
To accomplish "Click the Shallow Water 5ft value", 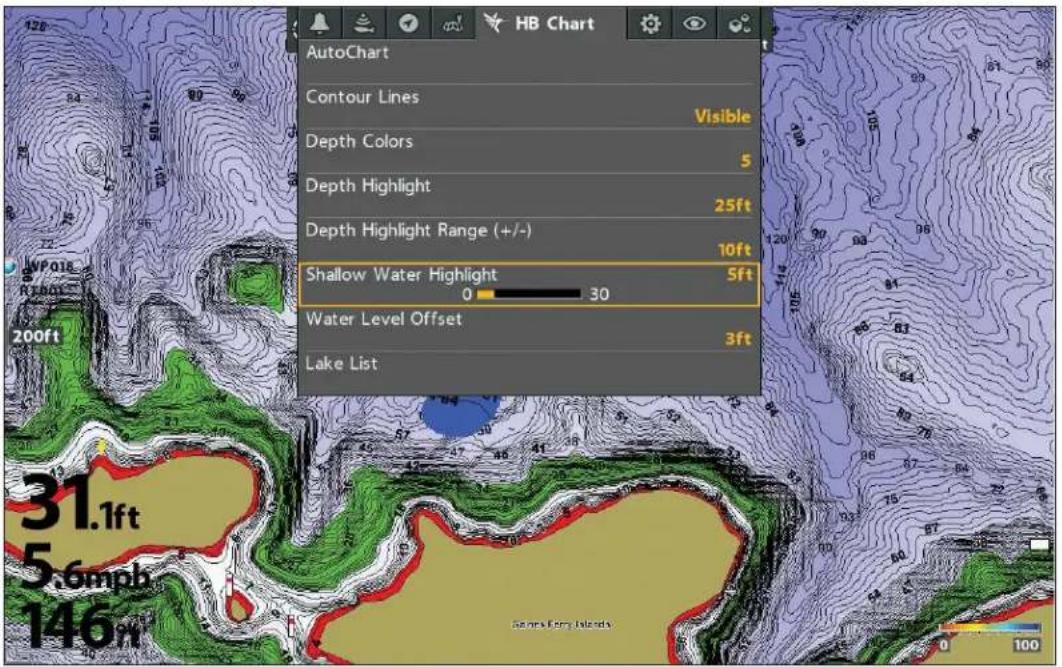I will point(739,274).
